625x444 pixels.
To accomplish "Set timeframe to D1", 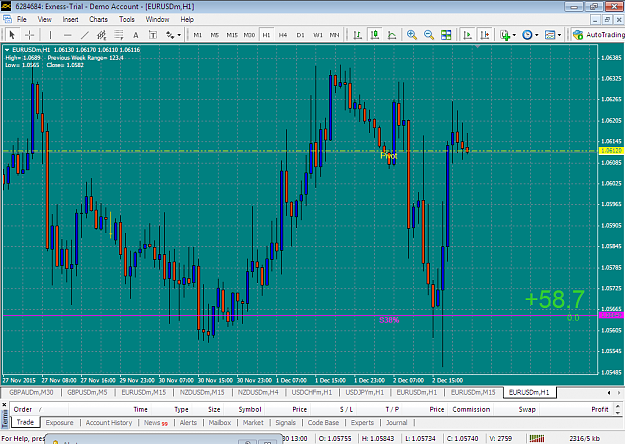I will coord(300,35).
